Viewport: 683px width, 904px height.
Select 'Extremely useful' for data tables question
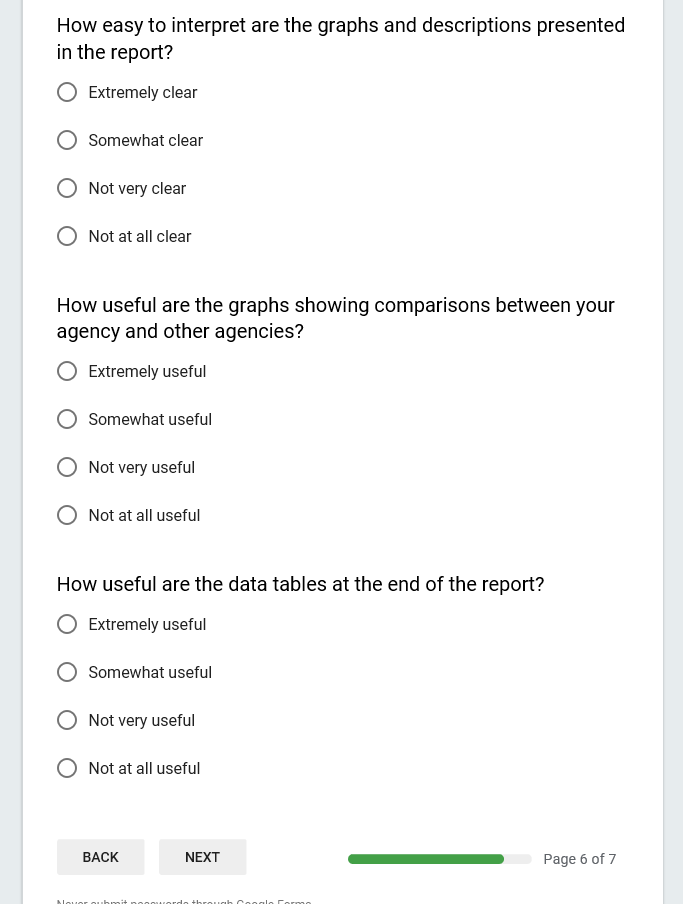point(67,625)
